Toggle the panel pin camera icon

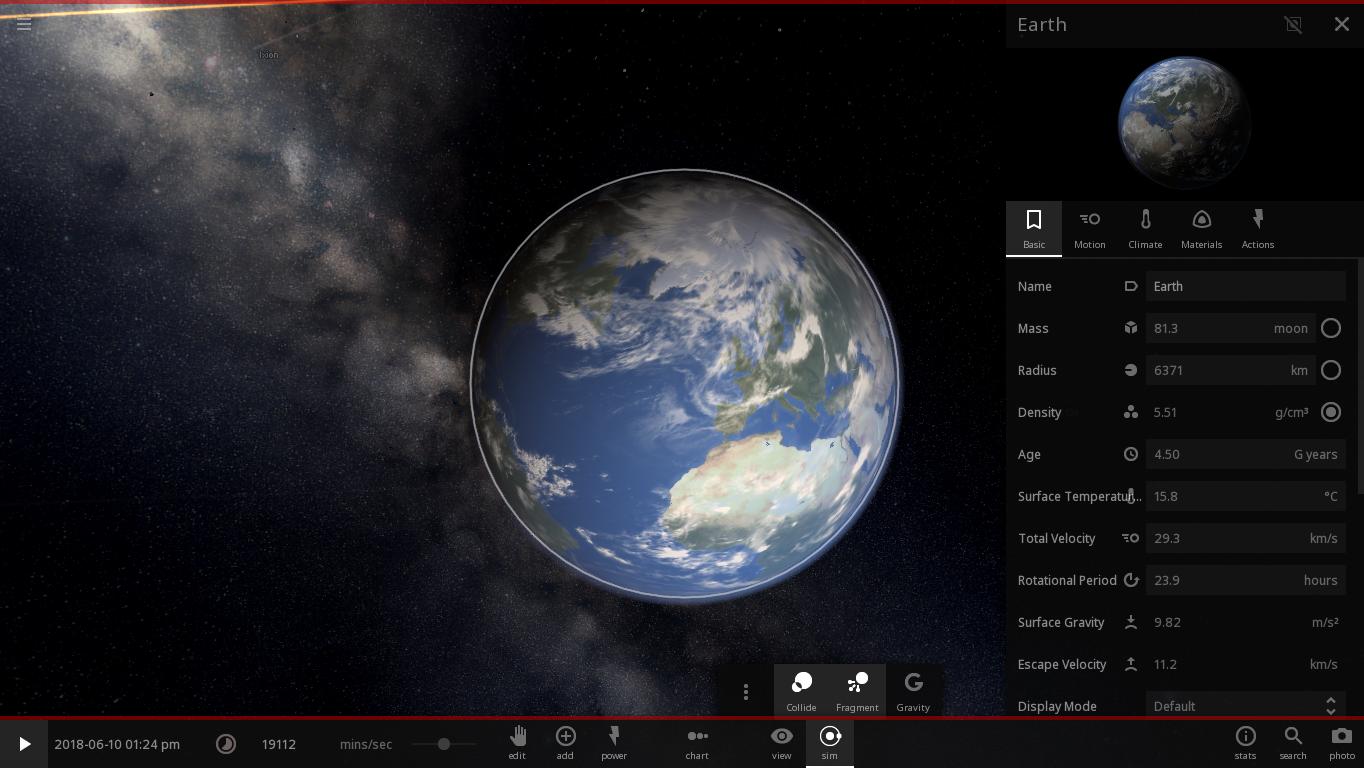point(1293,24)
